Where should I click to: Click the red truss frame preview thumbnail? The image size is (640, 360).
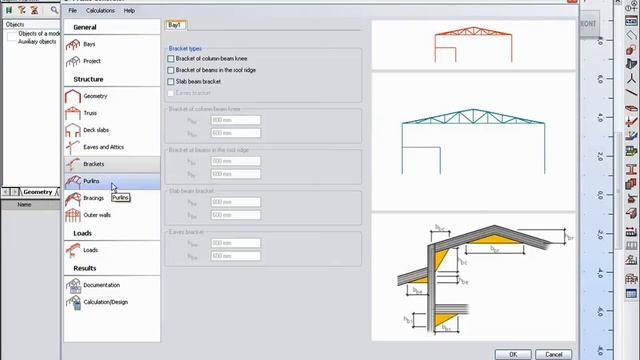pos(473,44)
